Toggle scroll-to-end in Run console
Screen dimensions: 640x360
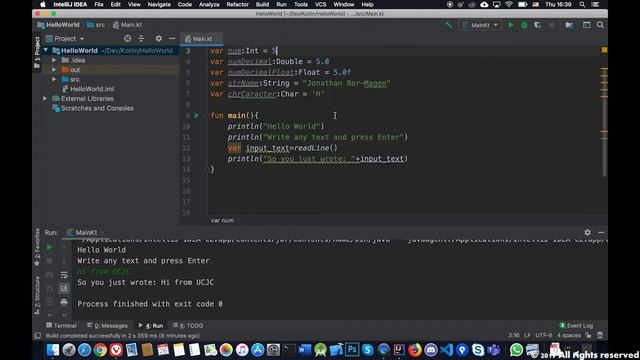[x=64, y=289]
